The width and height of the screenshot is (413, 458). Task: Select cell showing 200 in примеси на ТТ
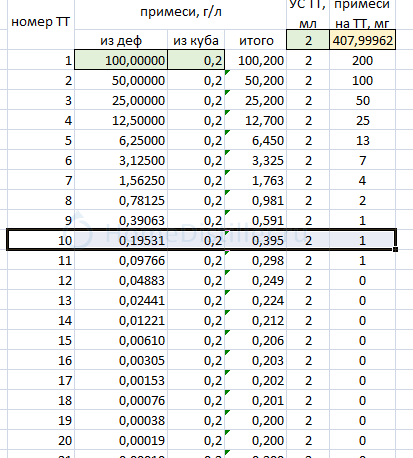click(363, 60)
